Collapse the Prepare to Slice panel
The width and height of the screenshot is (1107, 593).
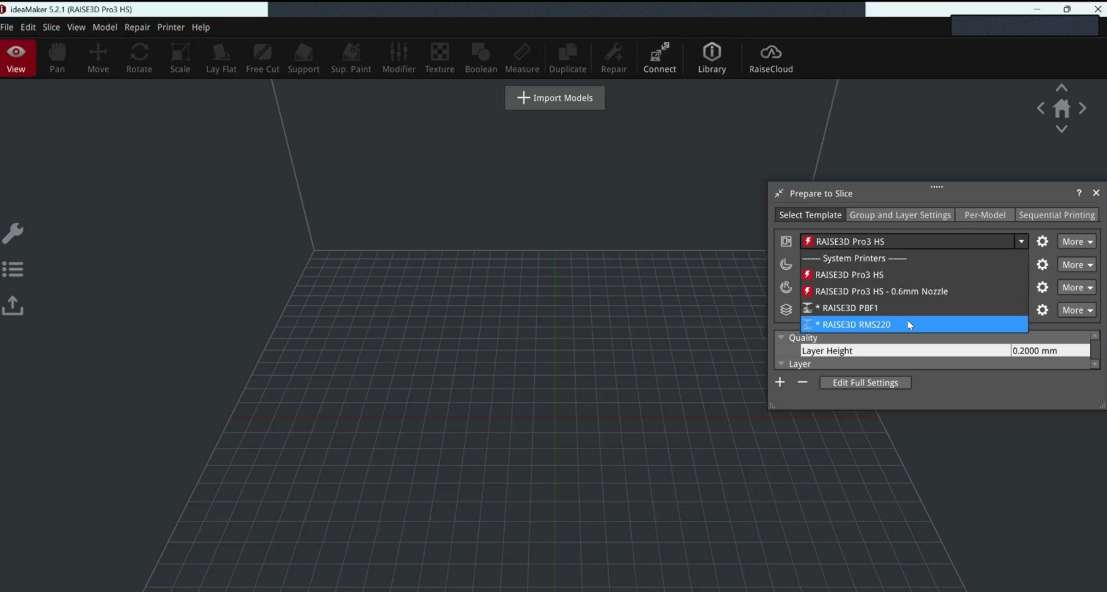[779, 193]
